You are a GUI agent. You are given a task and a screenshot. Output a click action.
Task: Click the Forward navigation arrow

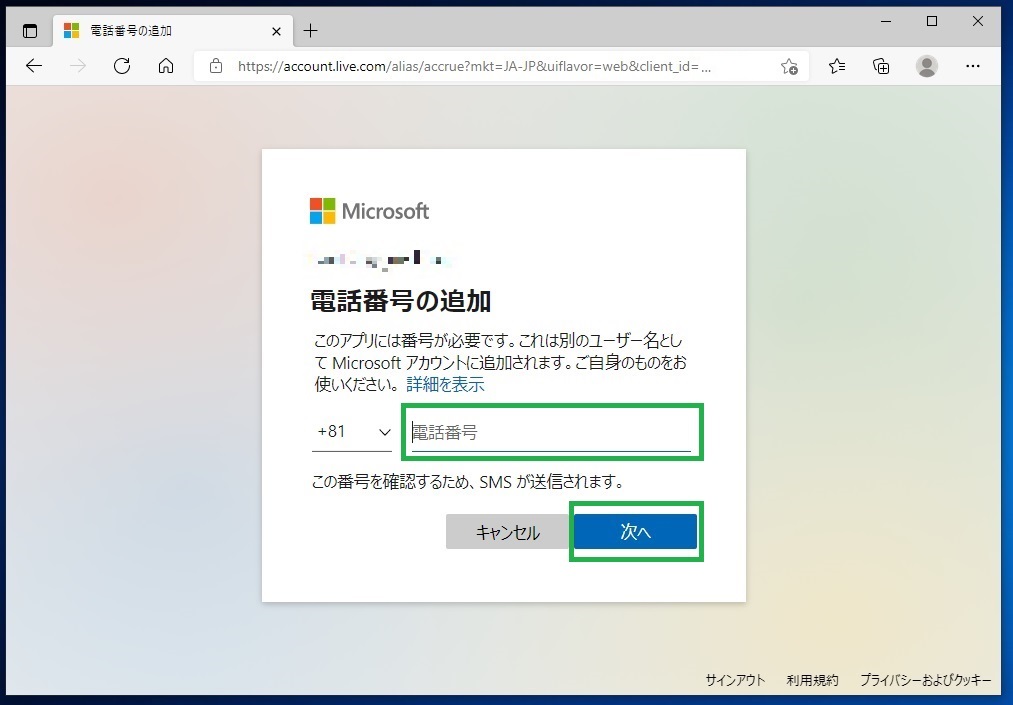click(x=78, y=66)
